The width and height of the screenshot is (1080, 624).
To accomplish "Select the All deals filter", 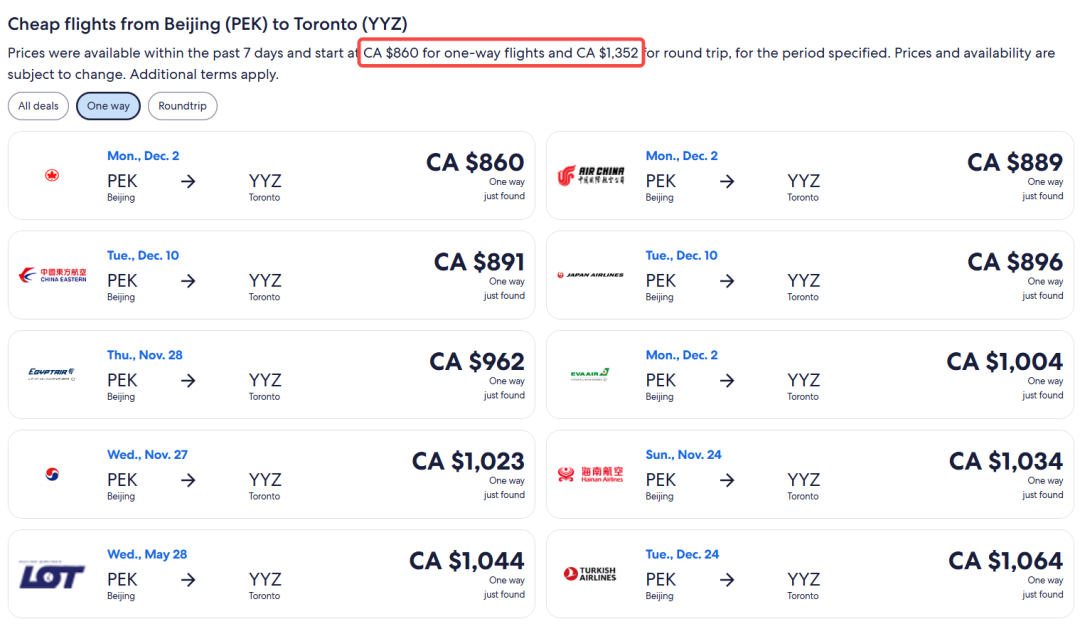I will 39,106.
